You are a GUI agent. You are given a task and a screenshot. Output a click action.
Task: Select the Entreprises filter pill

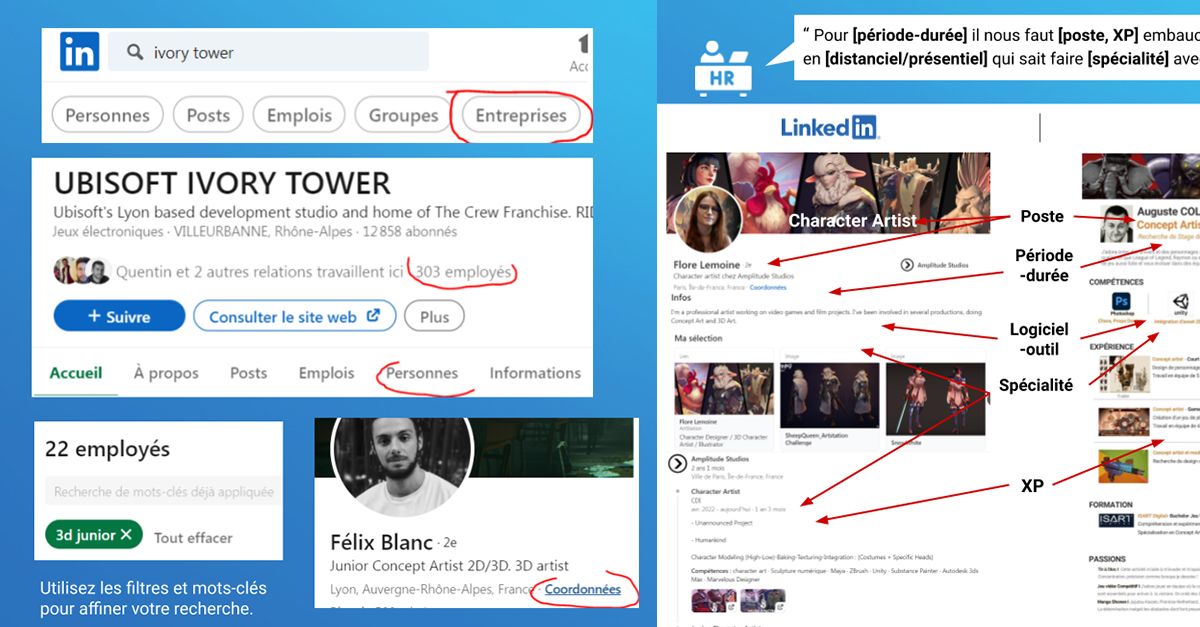coord(520,115)
